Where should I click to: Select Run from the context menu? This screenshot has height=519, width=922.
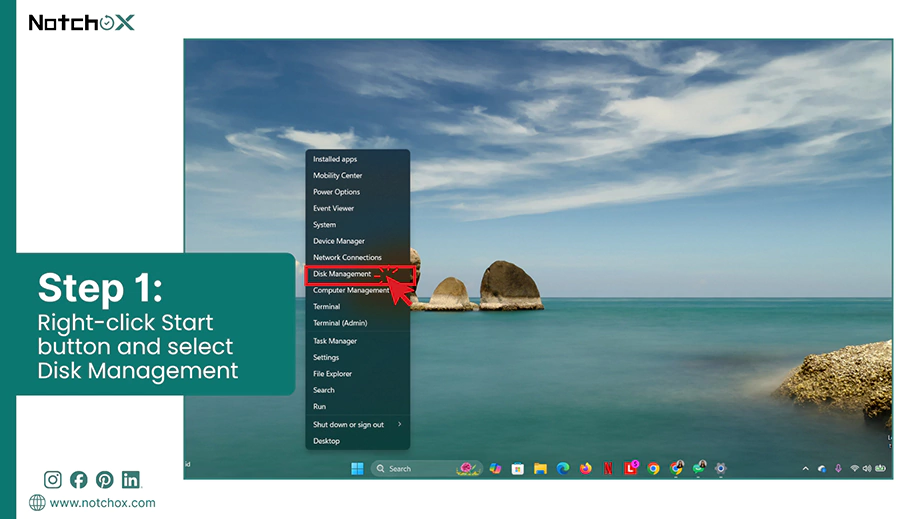click(358, 407)
